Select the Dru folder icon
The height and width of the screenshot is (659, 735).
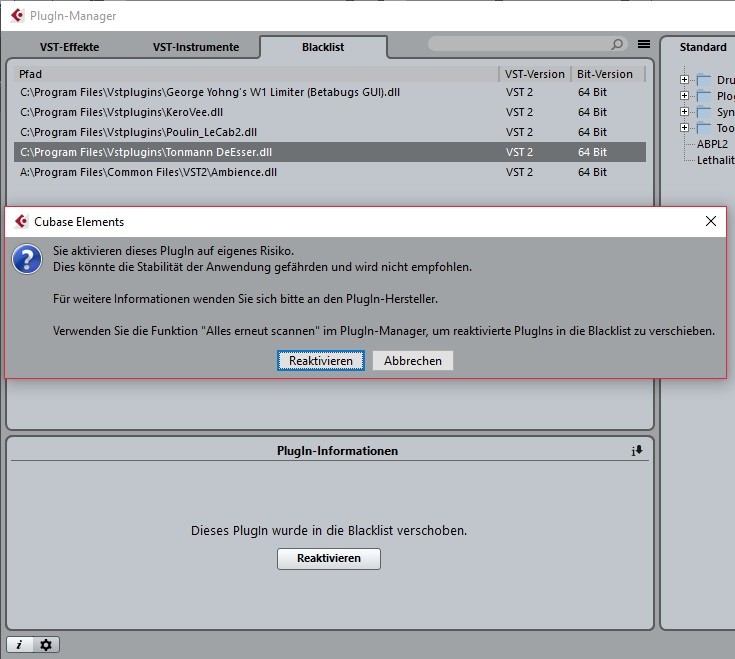click(x=704, y=80)
